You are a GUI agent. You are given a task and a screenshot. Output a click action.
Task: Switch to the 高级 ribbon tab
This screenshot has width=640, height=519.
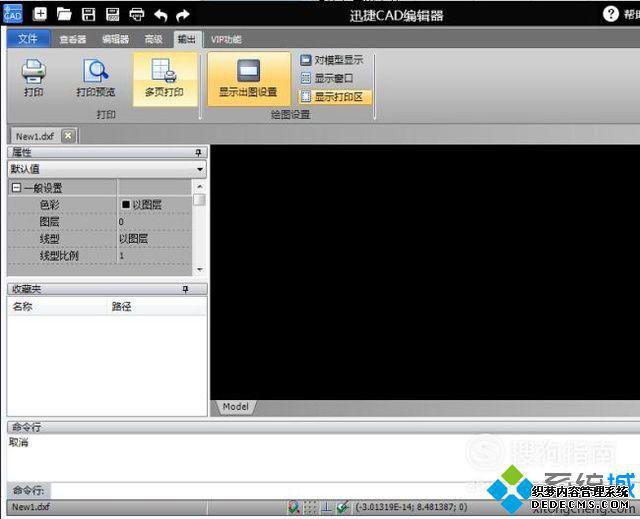click(x=154, y=39)
